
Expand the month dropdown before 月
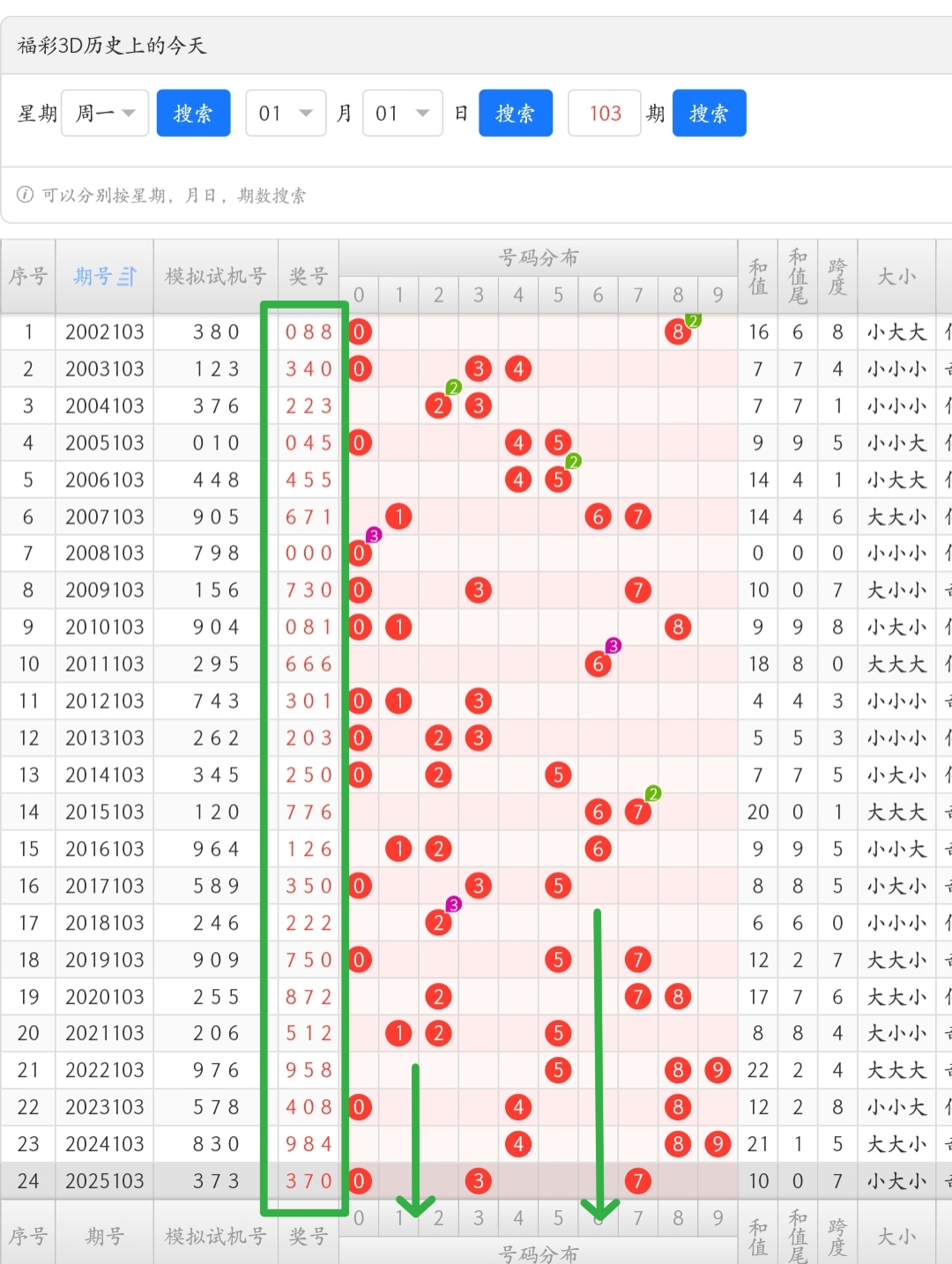tap(286, 114)
